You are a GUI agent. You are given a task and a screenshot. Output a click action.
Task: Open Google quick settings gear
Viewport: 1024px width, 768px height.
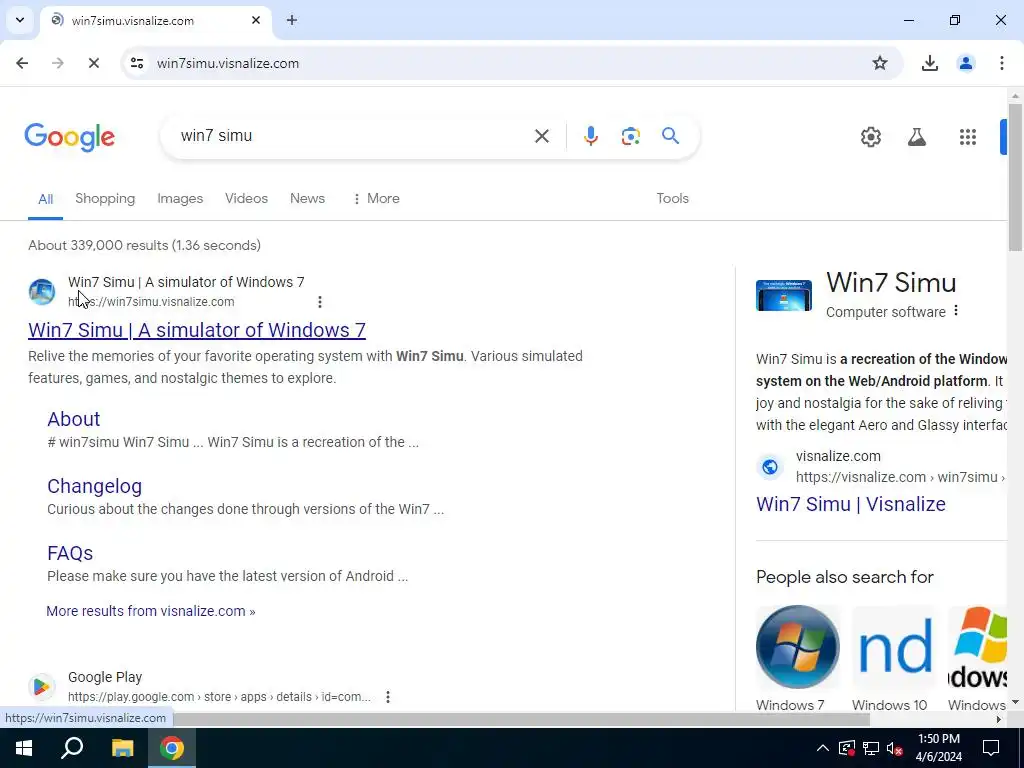[871, 137]
